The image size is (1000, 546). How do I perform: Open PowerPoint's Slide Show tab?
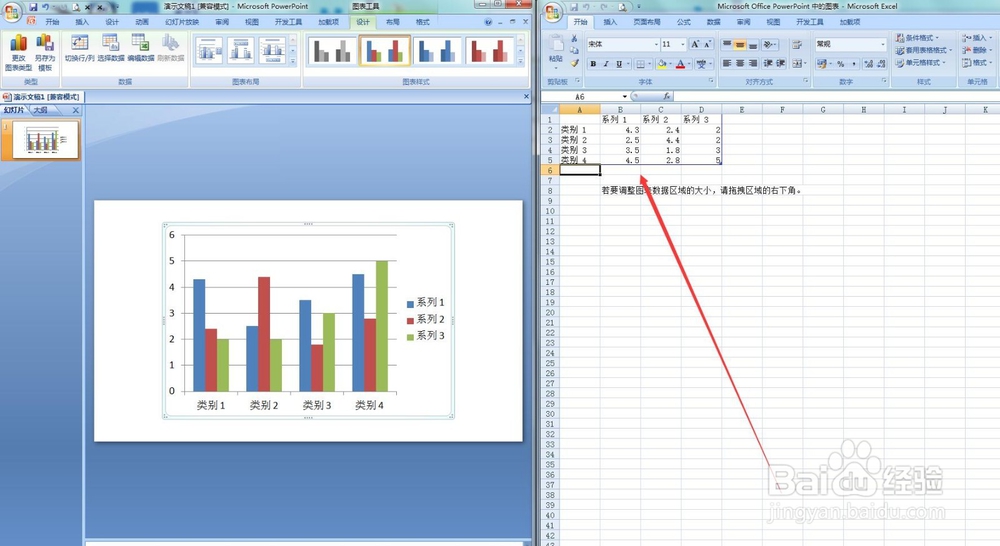click(182, 22)
